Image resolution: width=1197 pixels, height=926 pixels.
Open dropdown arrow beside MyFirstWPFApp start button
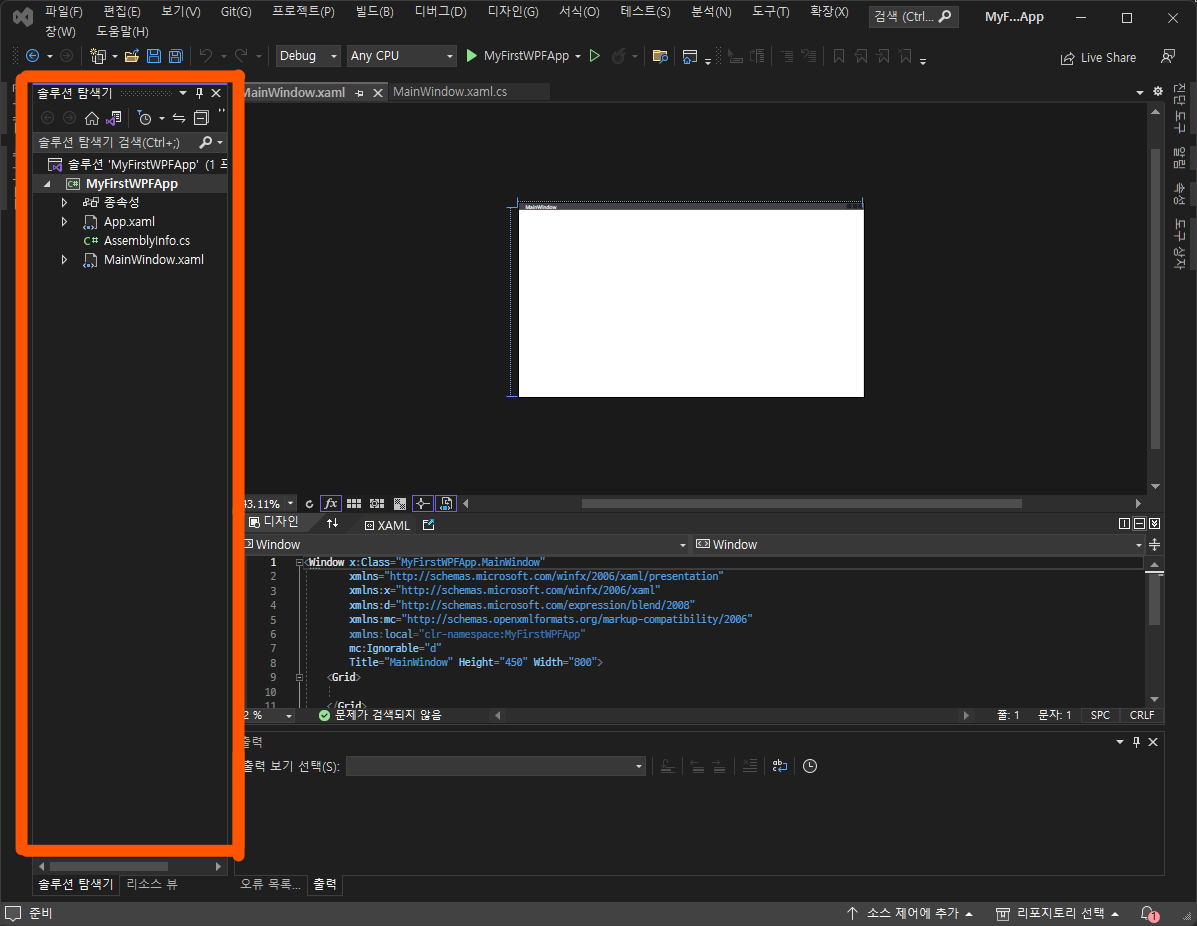(x=578, y=56)
